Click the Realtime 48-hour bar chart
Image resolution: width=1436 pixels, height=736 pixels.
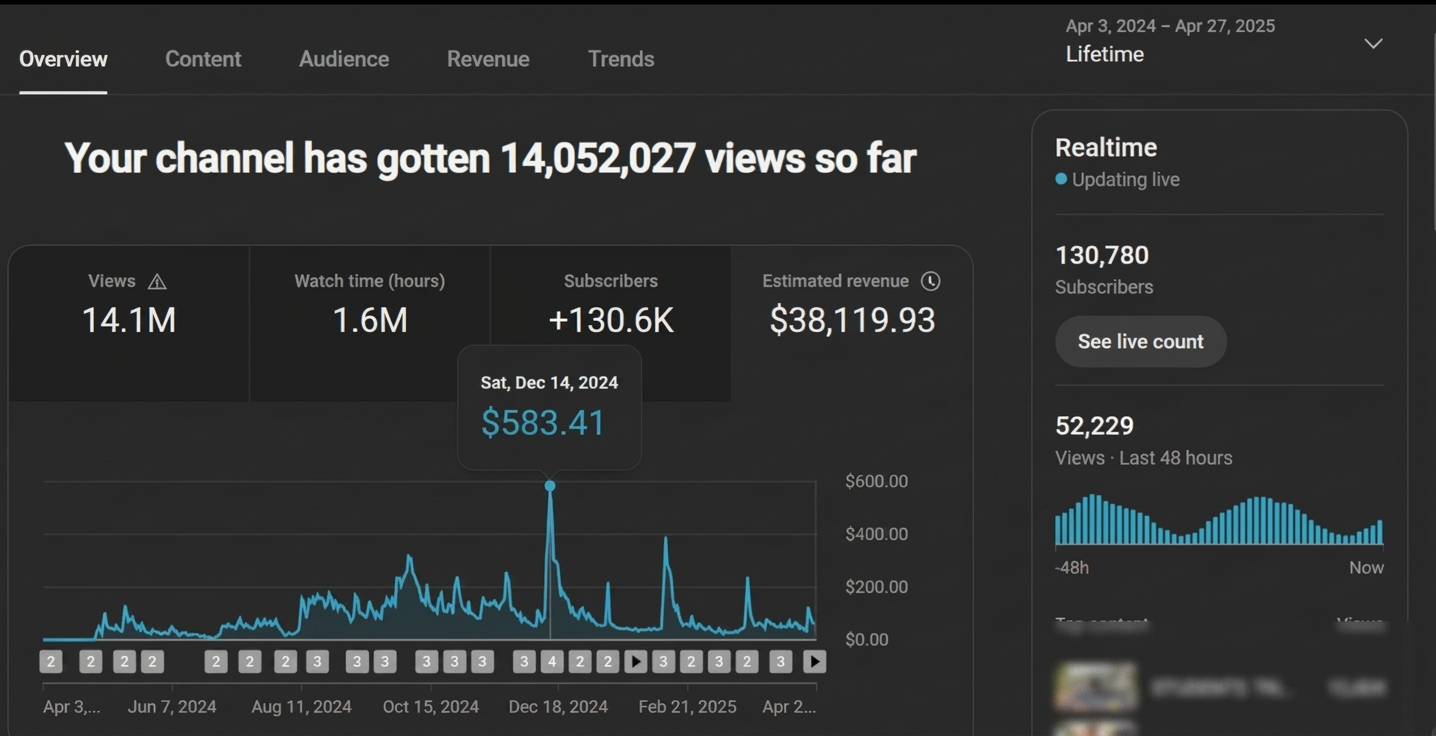click(x=1219, y=520)
